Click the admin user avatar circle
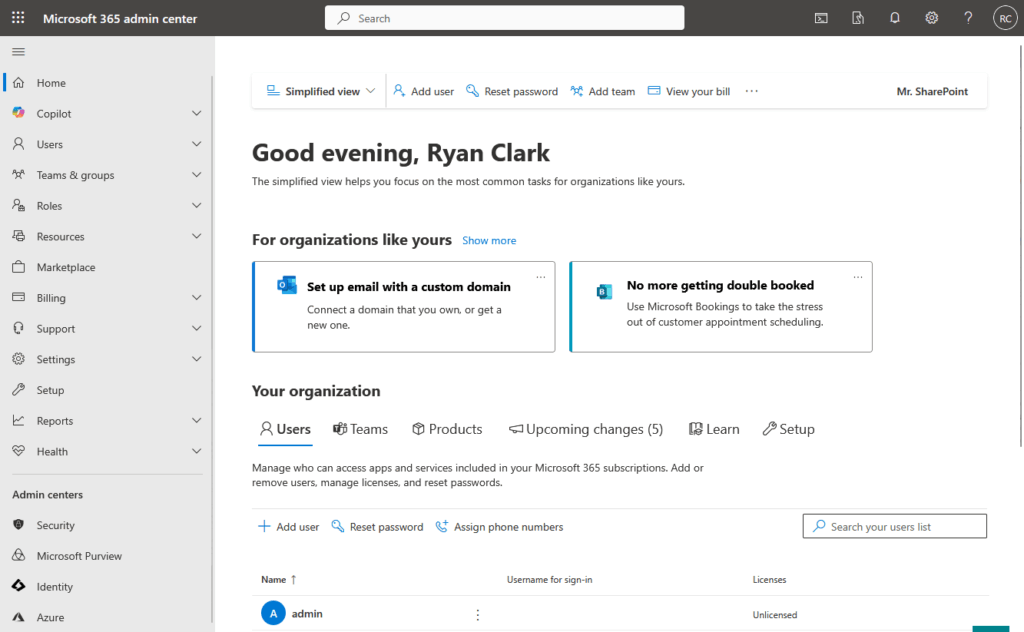The height and width of the screenshot is (632, 1024). tap(273, 613)
